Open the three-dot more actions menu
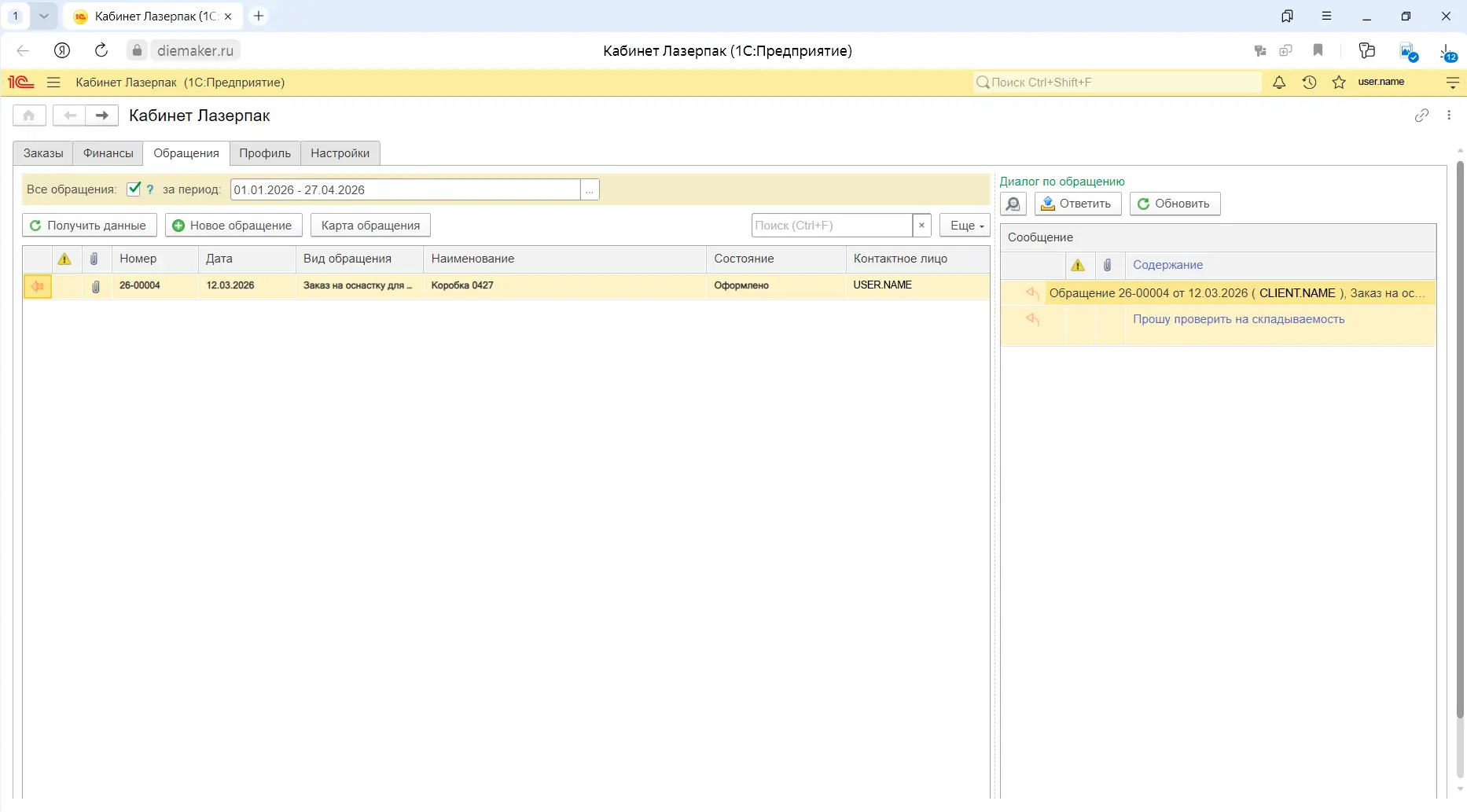 [1449, 116]
